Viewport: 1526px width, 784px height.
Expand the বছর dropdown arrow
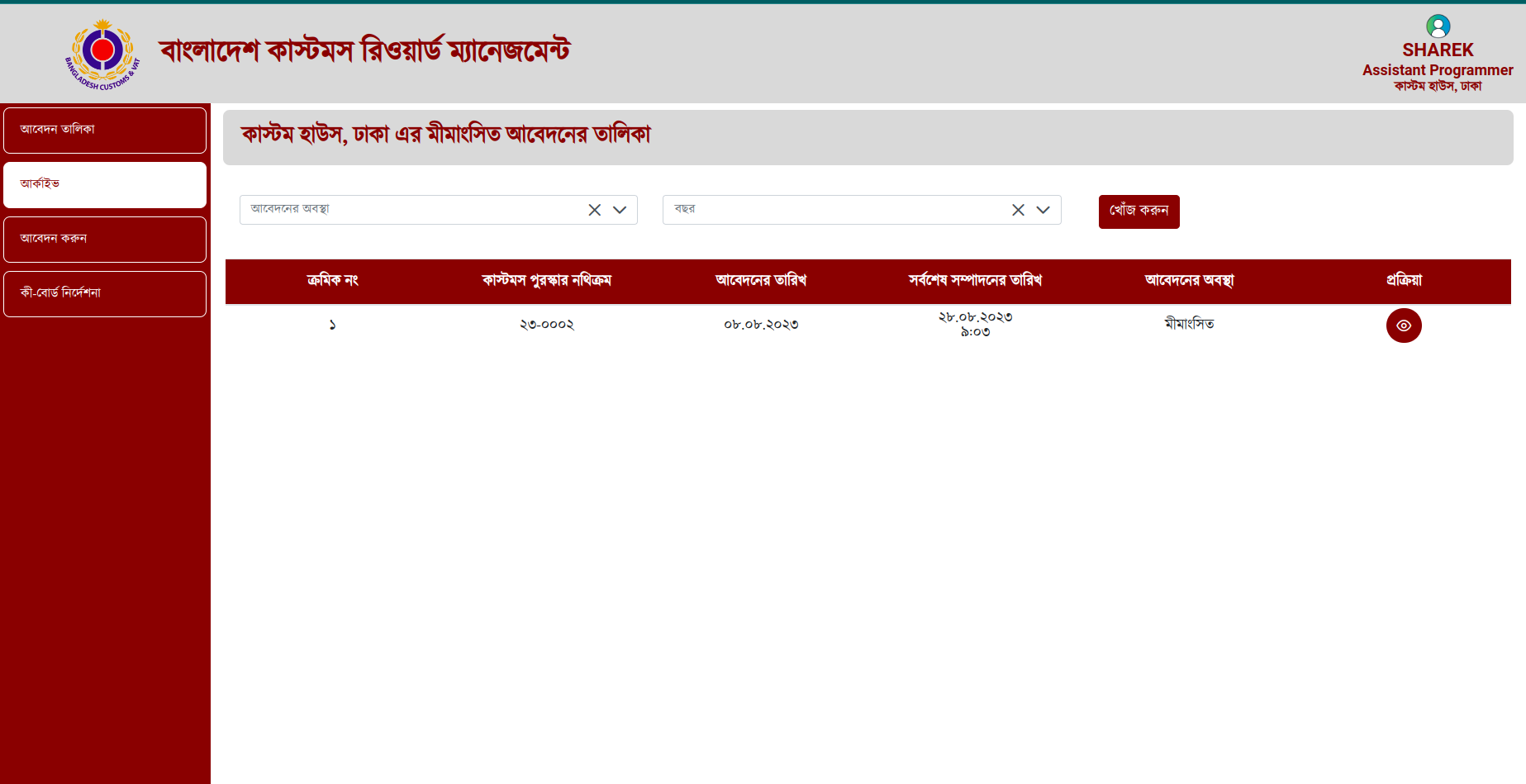[x=1043, y=210]
